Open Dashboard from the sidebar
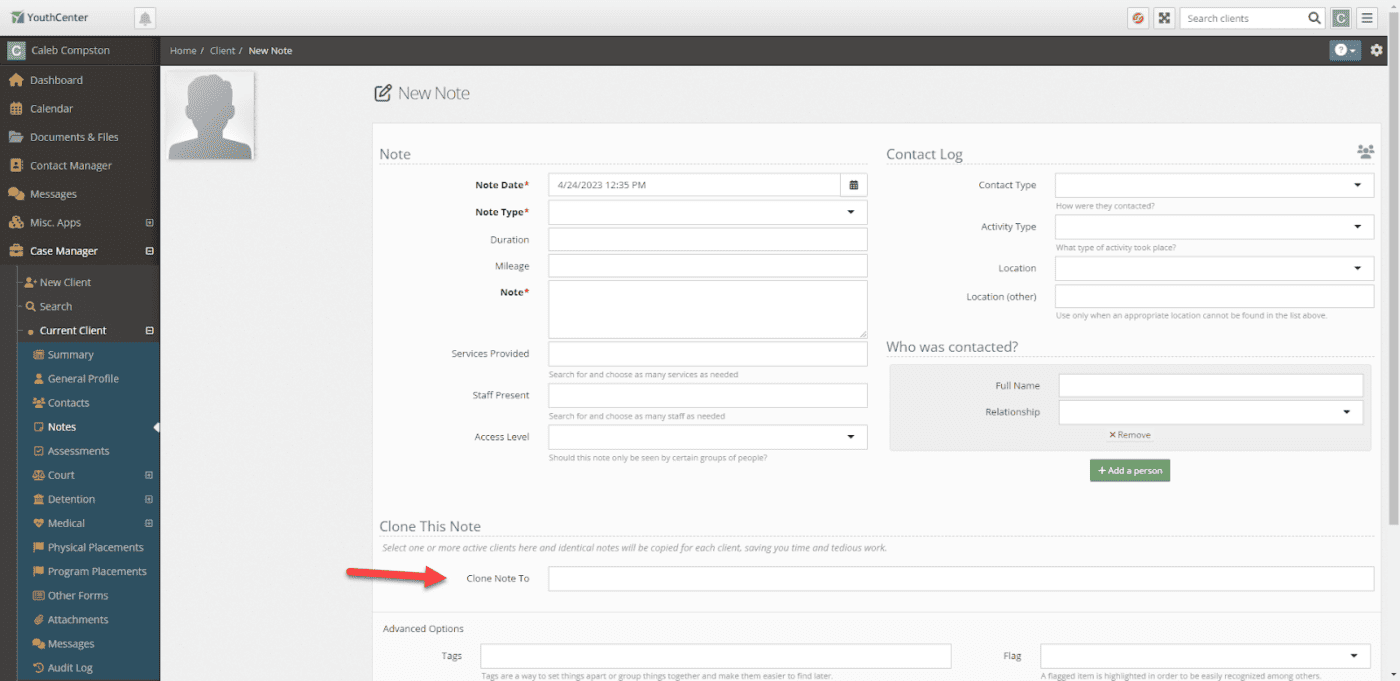Viewport: 1400px width, 681px height. 56,80
